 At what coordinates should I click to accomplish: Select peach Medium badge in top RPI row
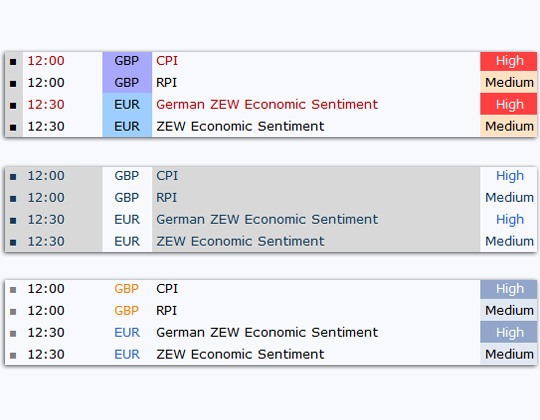508,82
